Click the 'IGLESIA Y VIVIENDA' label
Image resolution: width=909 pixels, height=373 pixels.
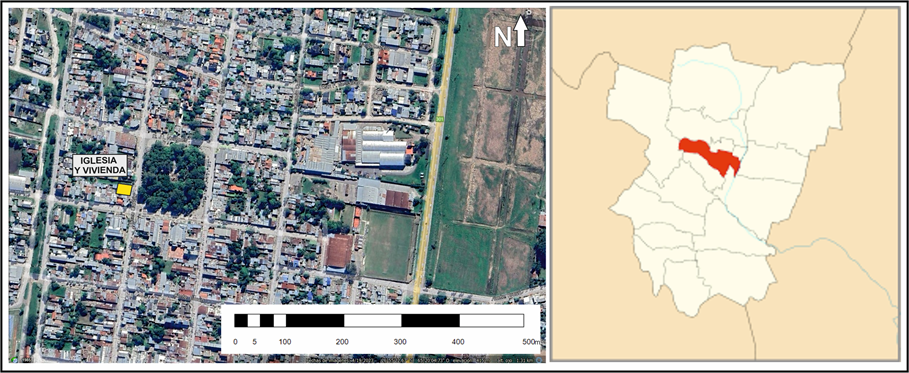[x=100, y=166]
